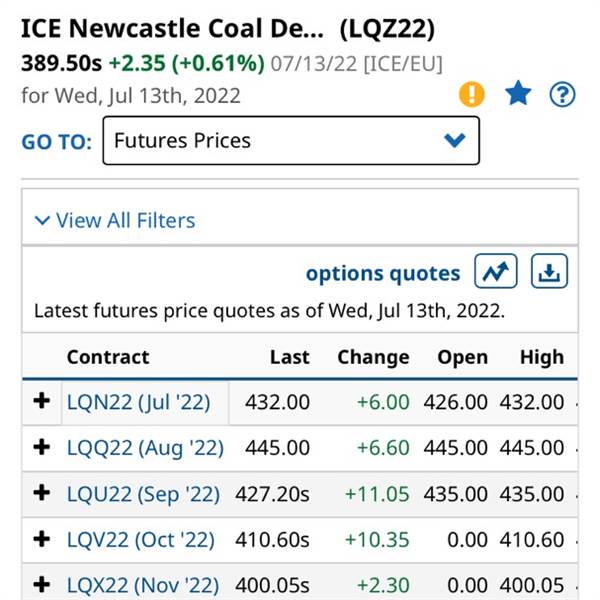Image resolution: width=600 pixels, height=600 pixels.
Task: Open the Futures Prices GO TO dropdown
Action: pos(291,140)
